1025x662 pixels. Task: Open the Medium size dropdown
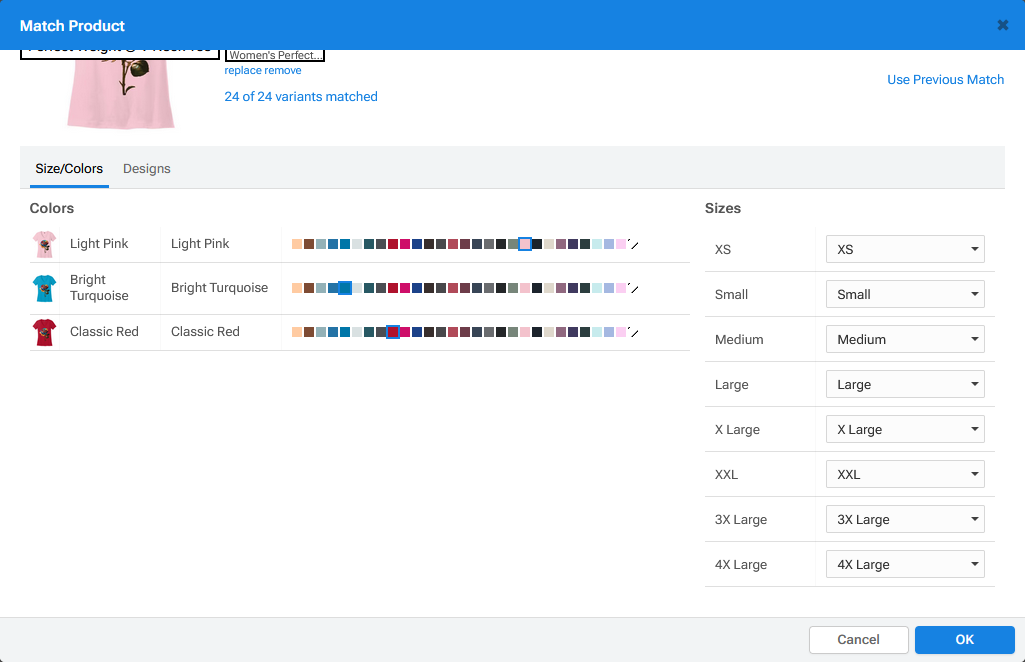tap(904, 339)
